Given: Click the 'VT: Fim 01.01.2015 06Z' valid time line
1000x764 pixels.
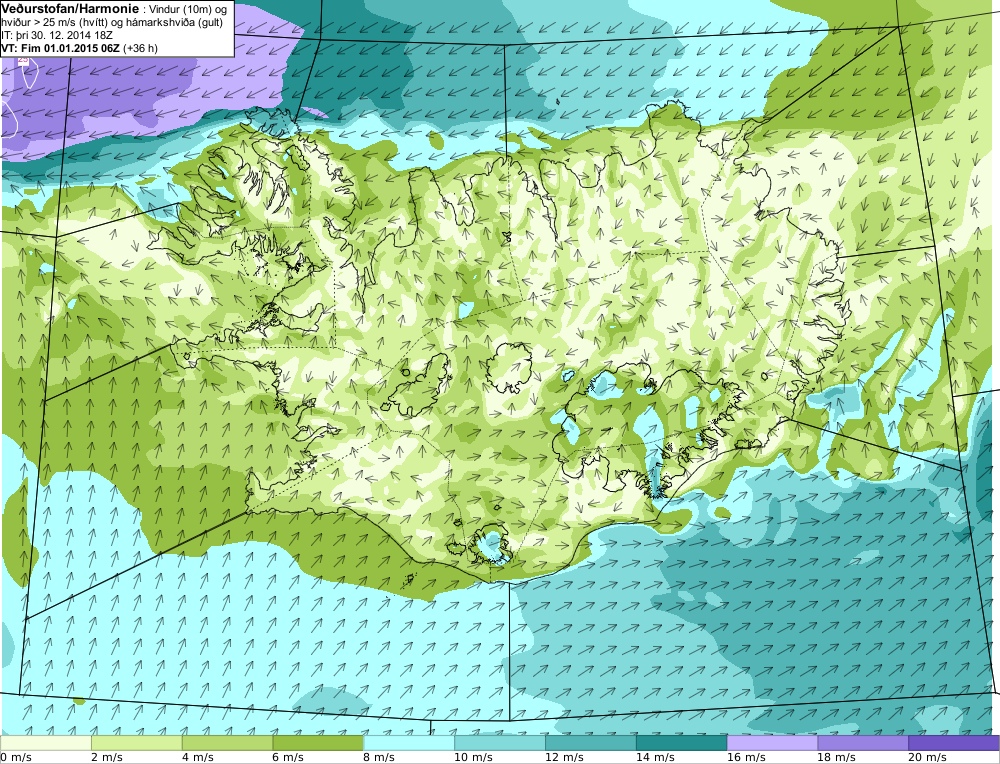Looking at the screenshot, I should [x=80, y=48].
